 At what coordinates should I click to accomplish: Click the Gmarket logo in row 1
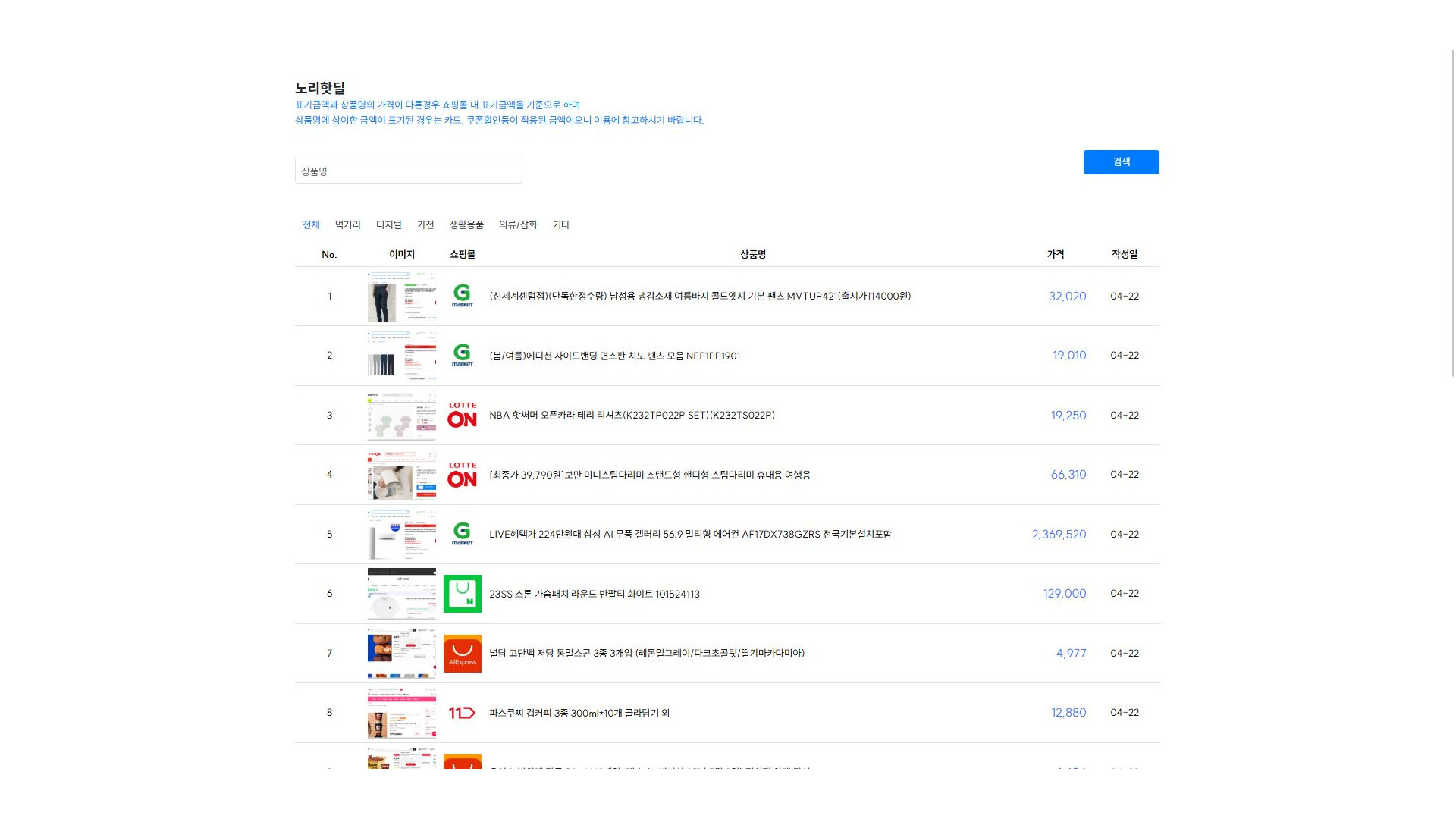(x=462, y=296)
